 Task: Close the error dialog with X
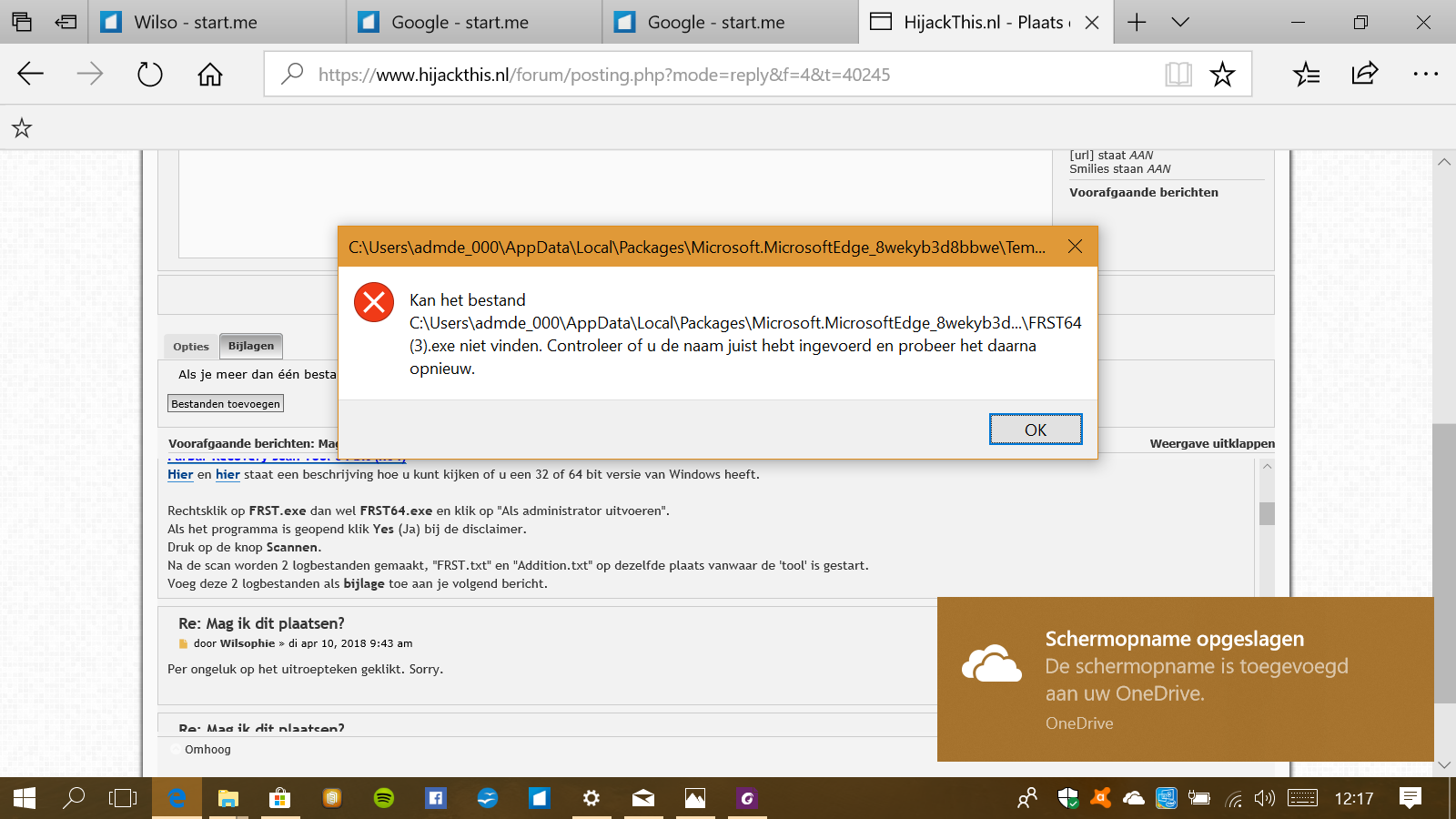[x=1075, y=247]
